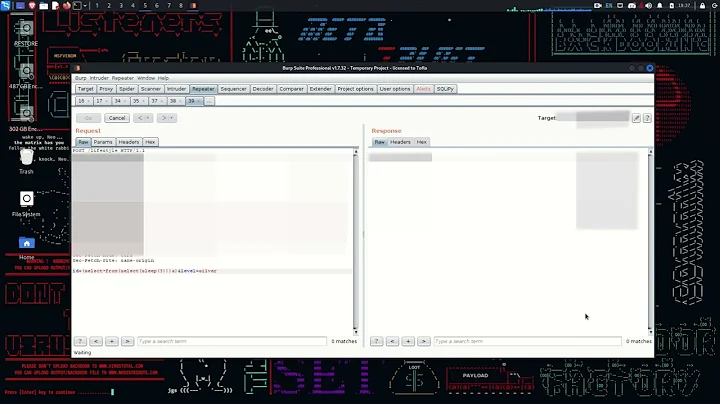
Task: Open the request Hex tab
Action: pos(150,142)
